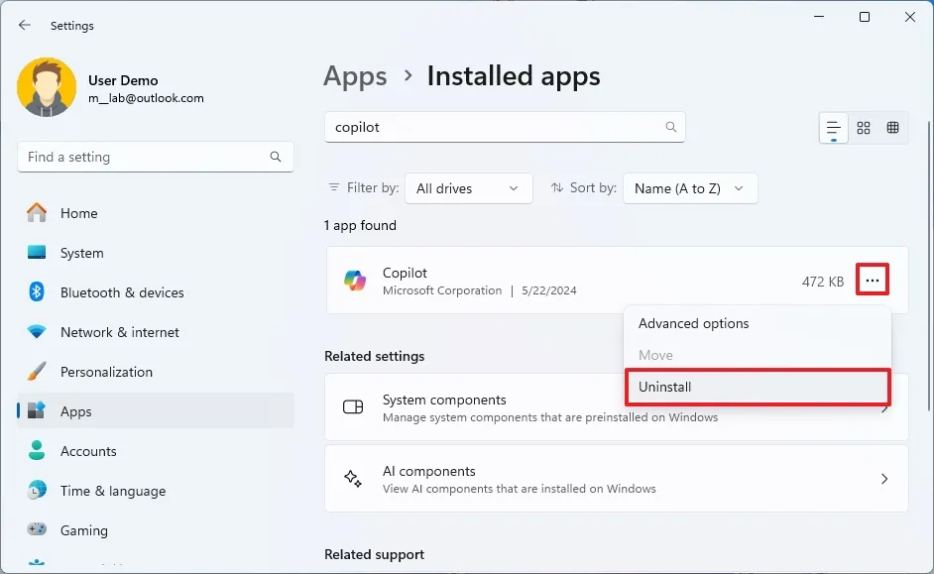The width and height of the screenshot is (934, 574).
Task: Click the 472 KB size text
Action: [x=823, y=282]
